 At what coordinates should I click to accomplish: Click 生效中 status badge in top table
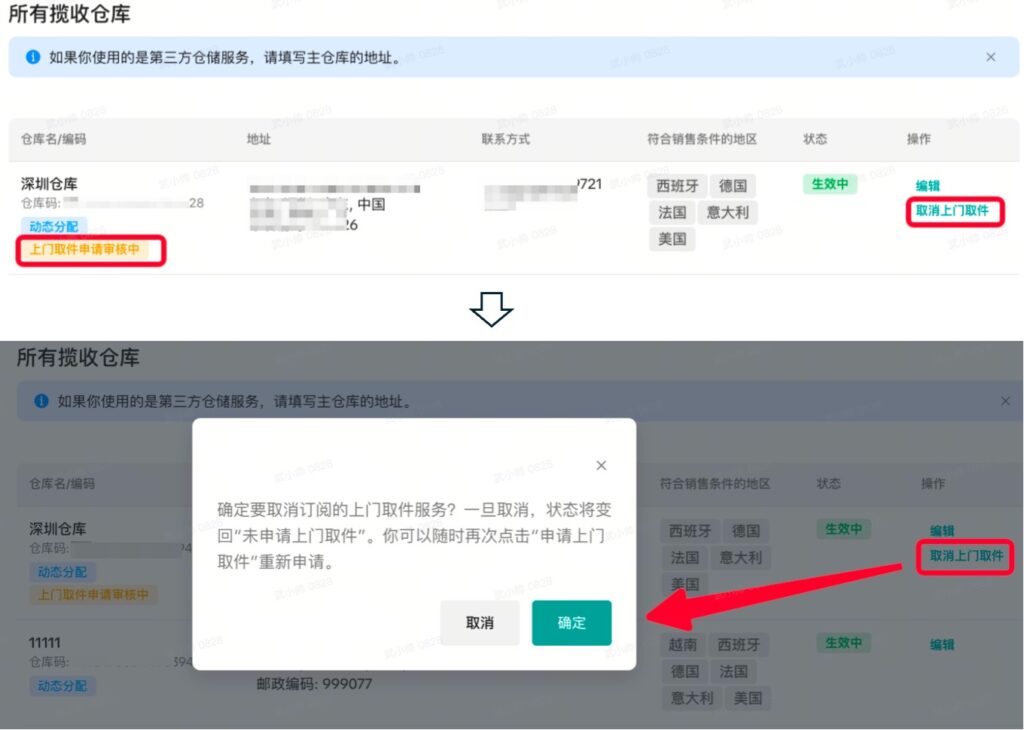tap(829, 184)
